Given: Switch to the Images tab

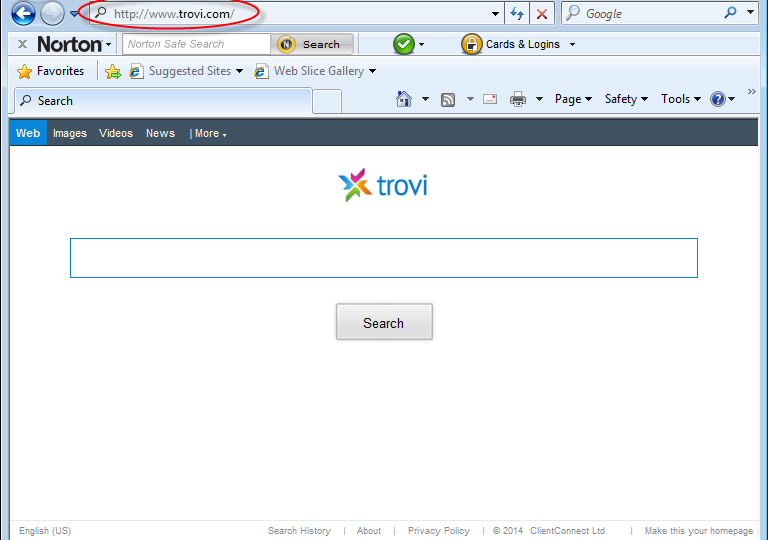Looking at the screenshot, I should (x=70, y=133).
